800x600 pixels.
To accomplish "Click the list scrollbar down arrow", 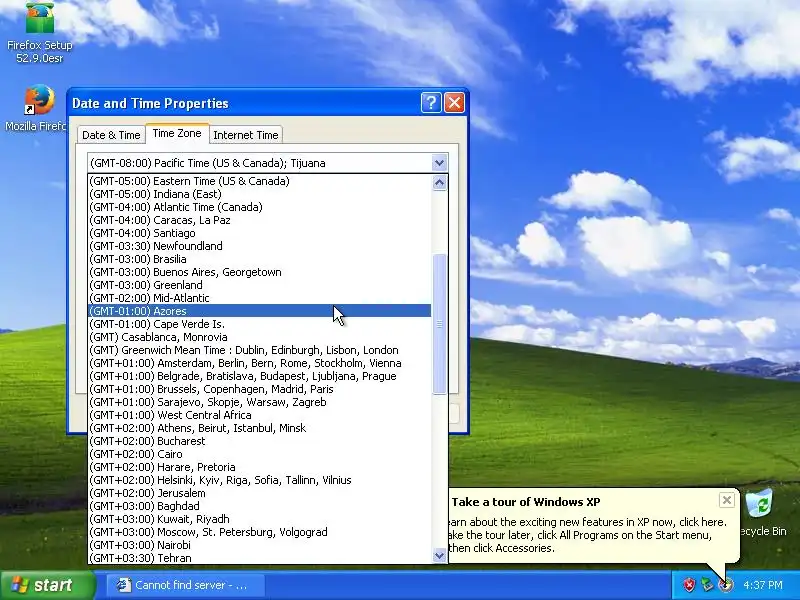I will tap(439, 555).
